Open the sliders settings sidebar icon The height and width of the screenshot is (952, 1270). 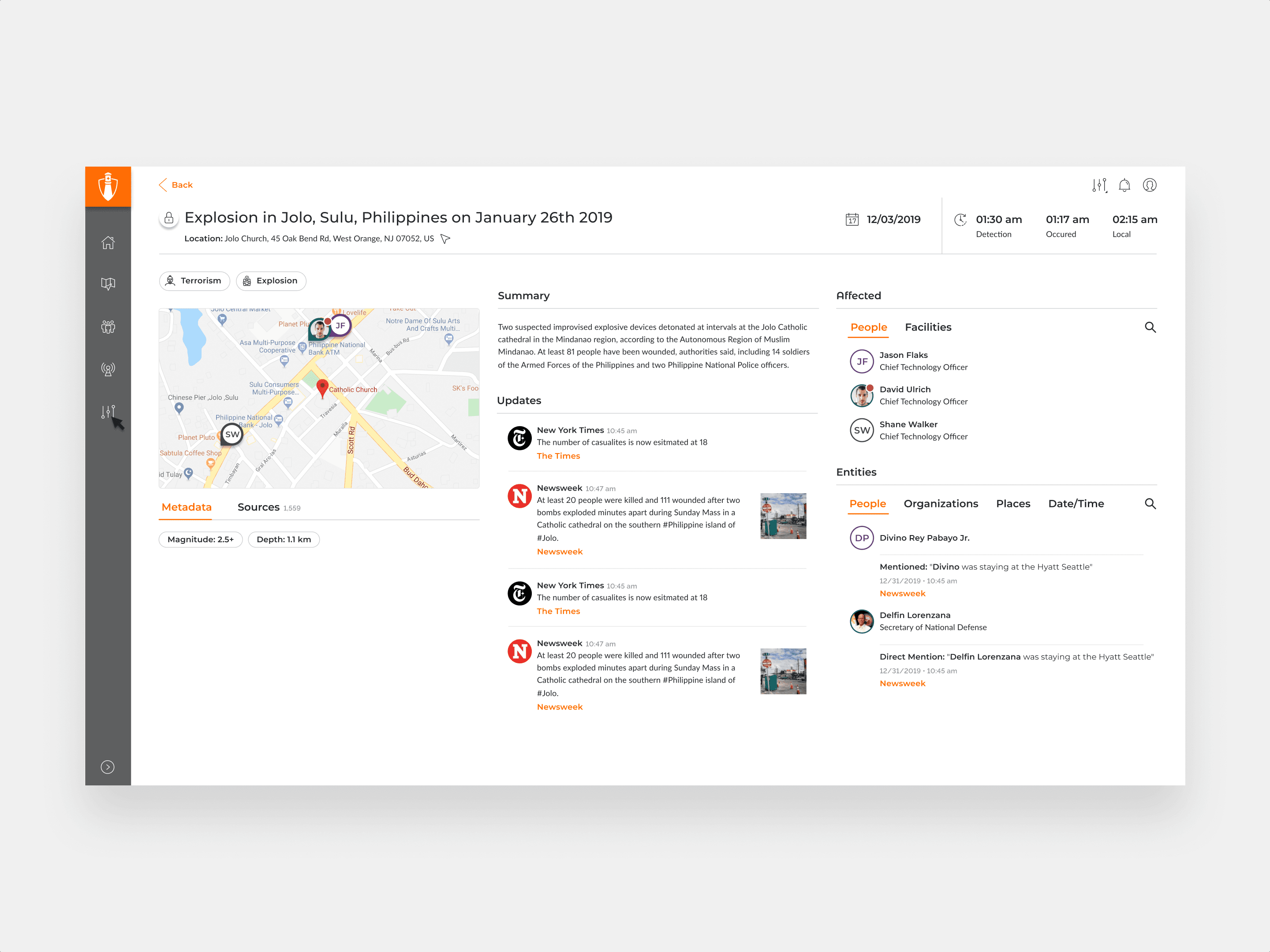coord(108,412)
